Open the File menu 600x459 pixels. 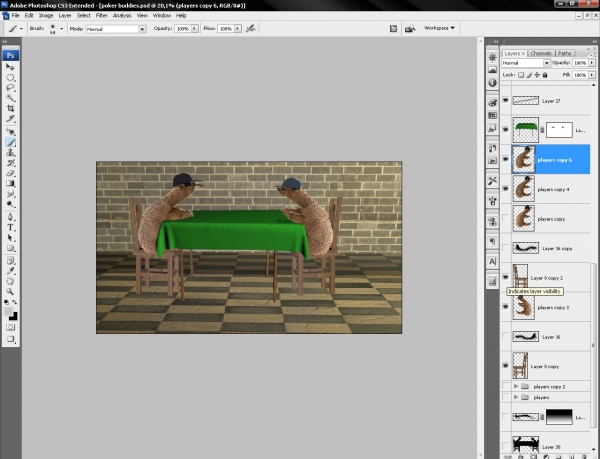15,16
